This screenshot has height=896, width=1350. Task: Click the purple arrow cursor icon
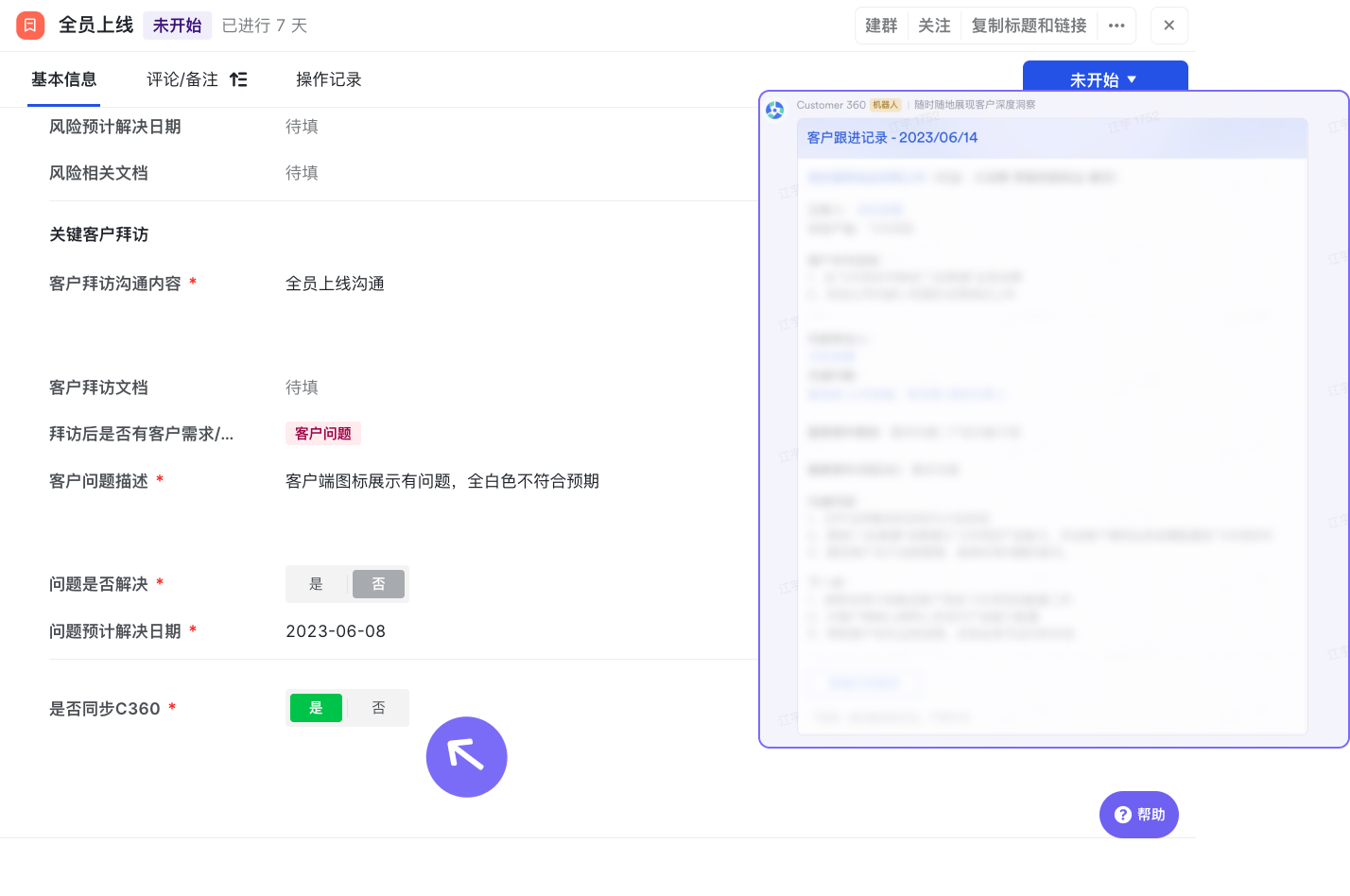466,757
